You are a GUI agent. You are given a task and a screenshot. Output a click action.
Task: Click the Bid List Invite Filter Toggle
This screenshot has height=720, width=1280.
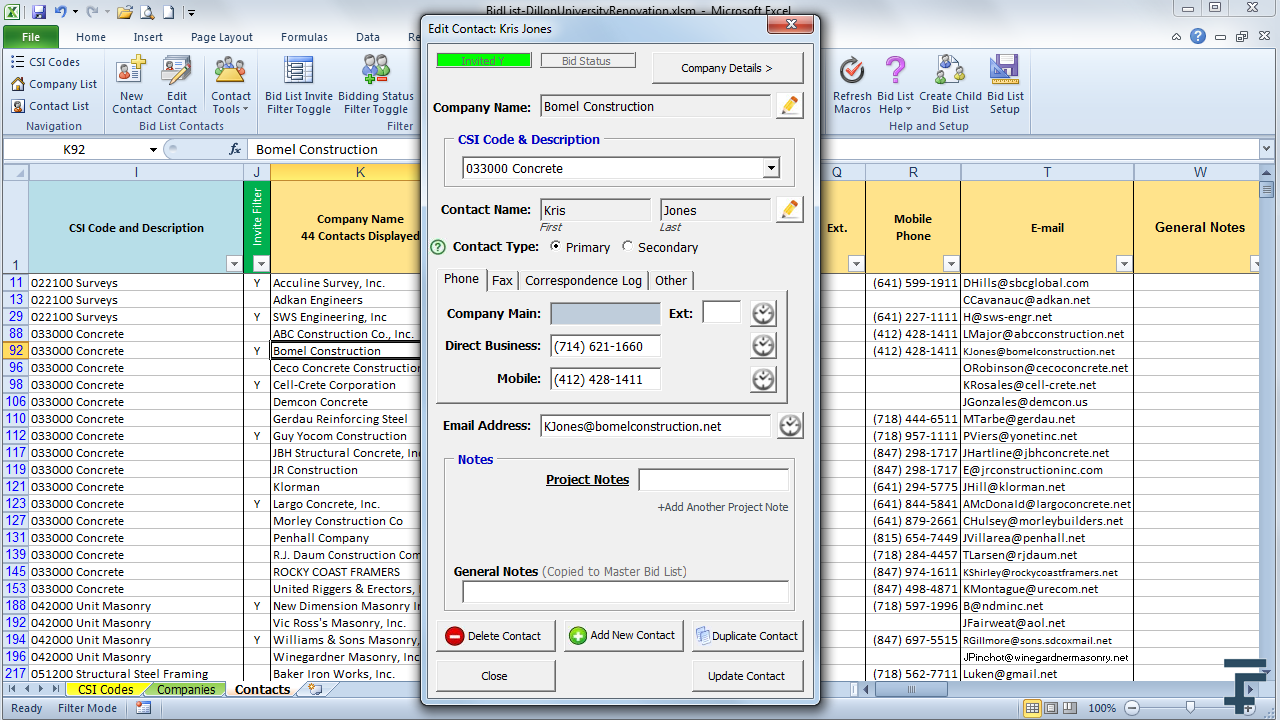(299, 85)
